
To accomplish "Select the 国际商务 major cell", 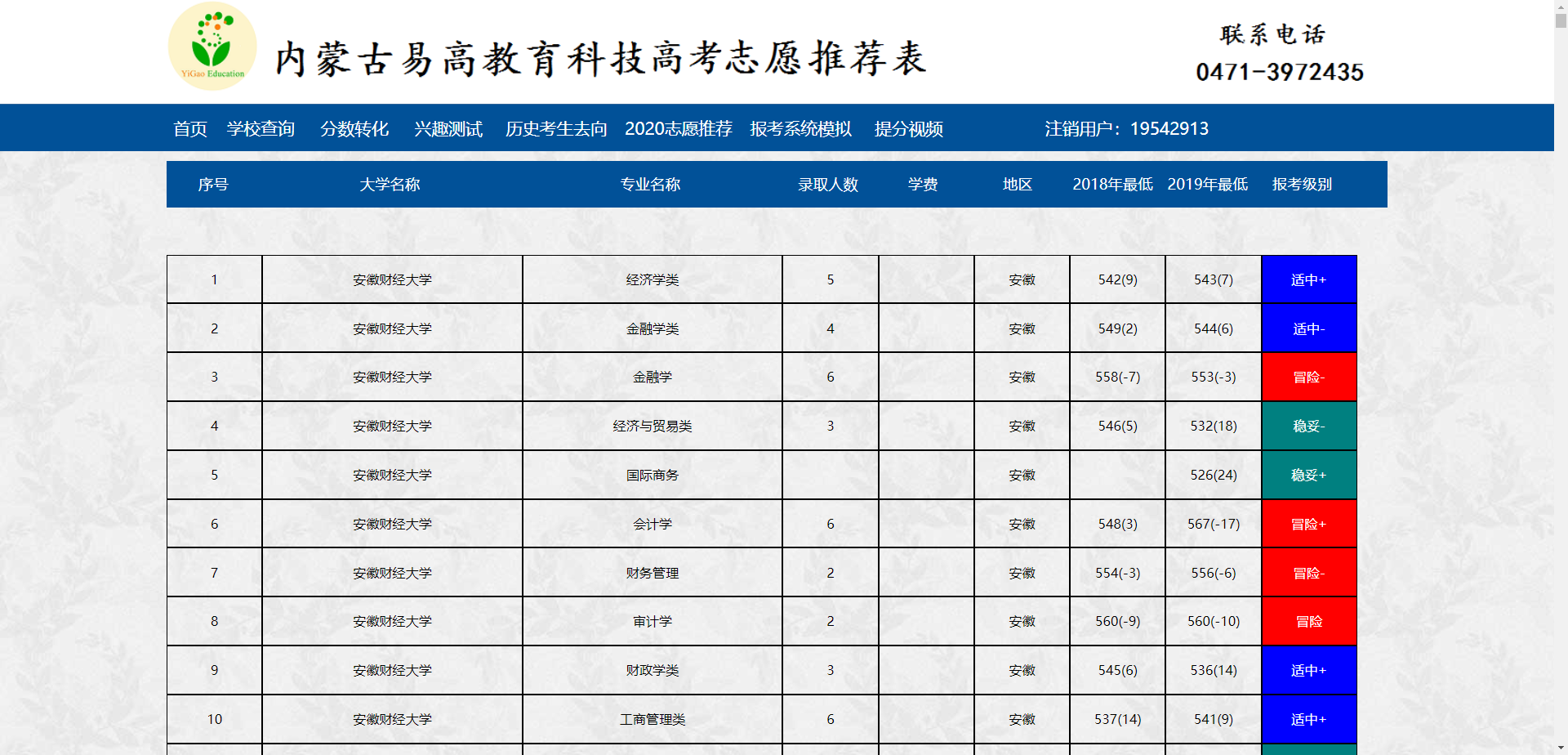I will [653, 475].
